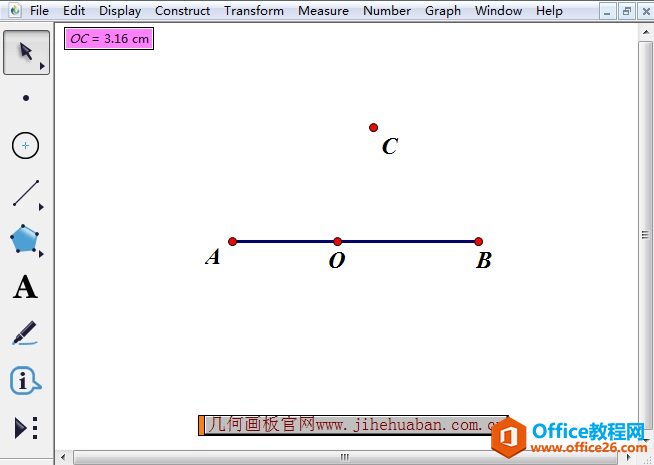This screenshot has height=465, width=654.
Task: Select the Information tool
Action: 25,380
